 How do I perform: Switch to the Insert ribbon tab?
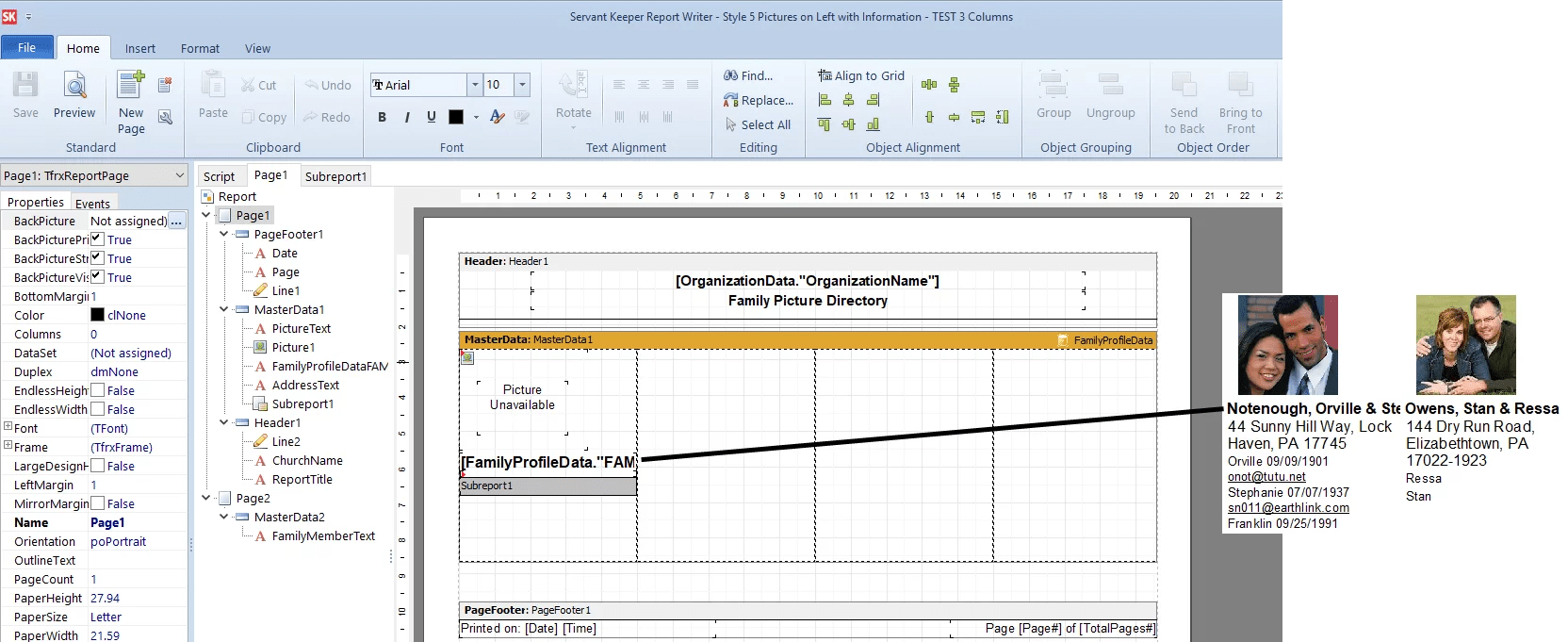[x=140, y=49]
